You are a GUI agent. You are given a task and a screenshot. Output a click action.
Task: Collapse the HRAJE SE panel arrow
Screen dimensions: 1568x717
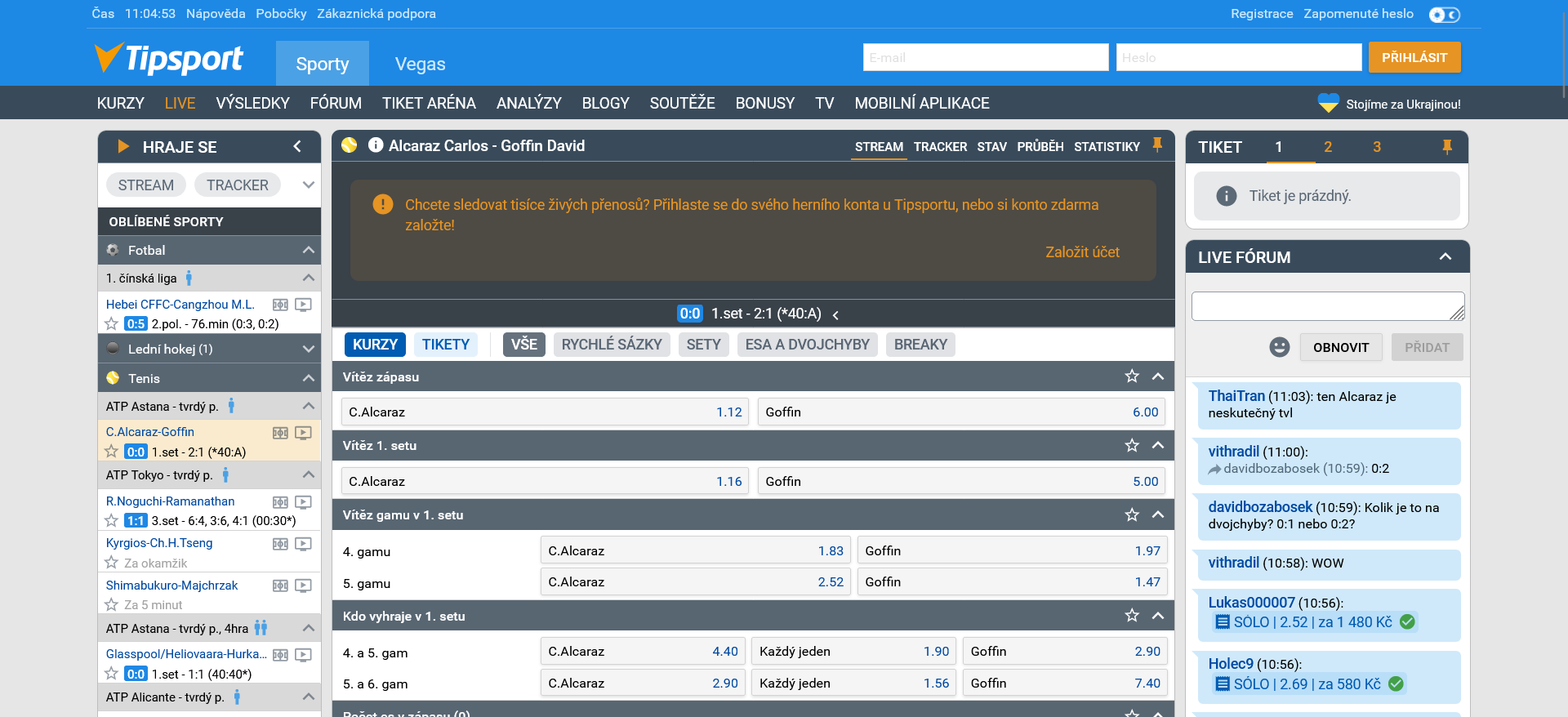click(x=297, y=146)
